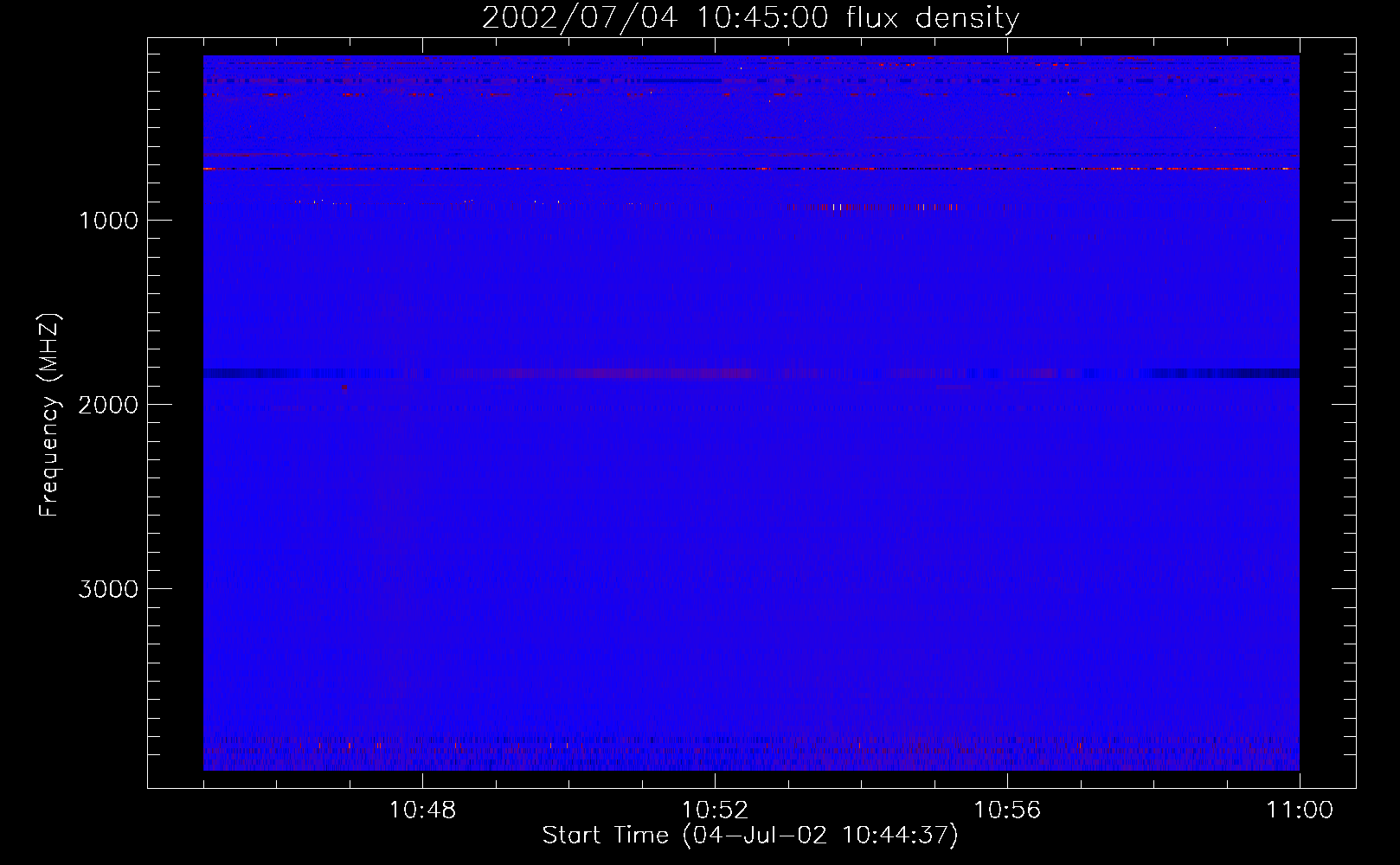Select the 2000 frequency tick label
The width and height of the screenshot is (1400, 865).
108,405
